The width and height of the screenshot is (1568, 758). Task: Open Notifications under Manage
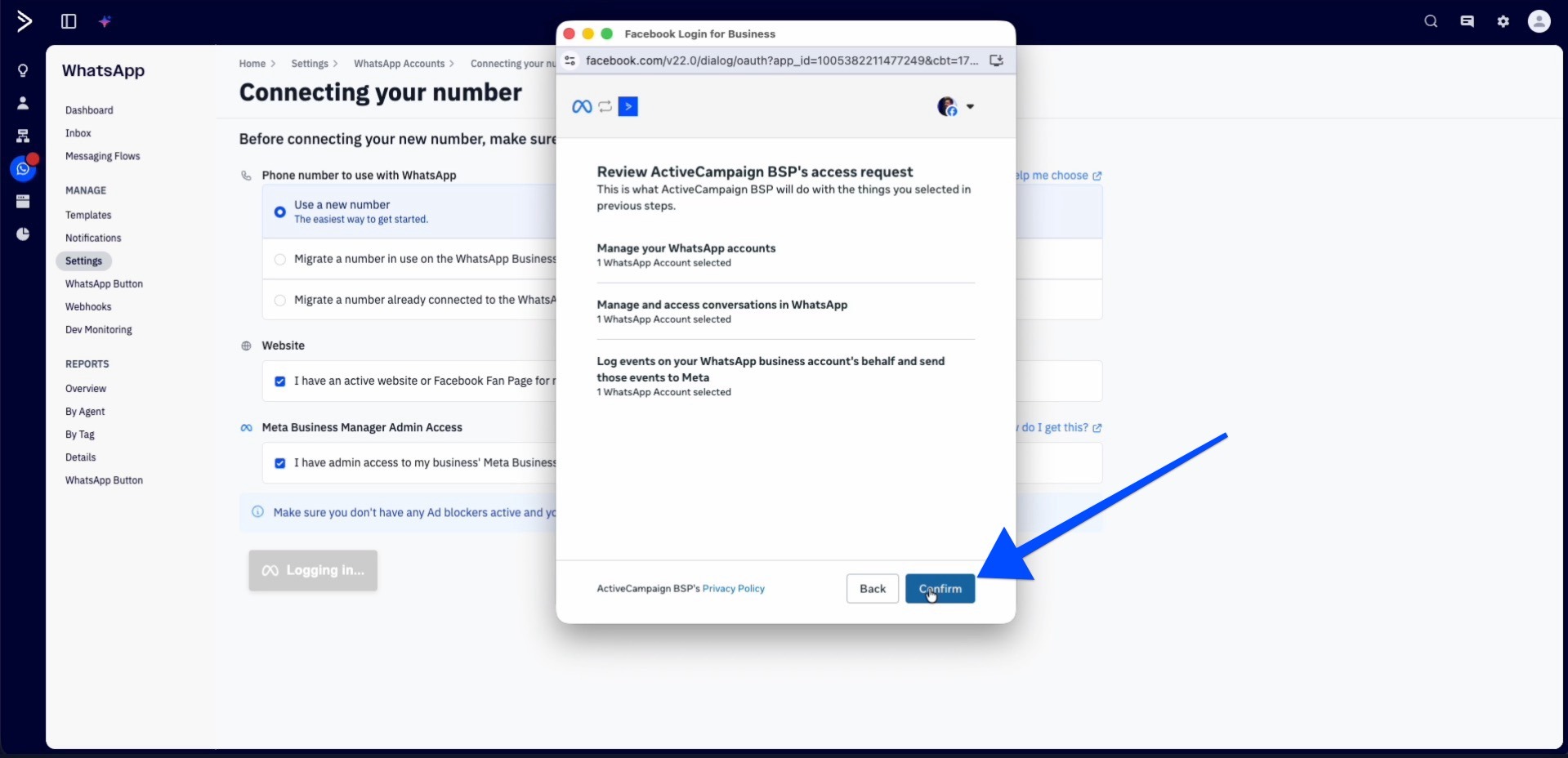[93, 238]
